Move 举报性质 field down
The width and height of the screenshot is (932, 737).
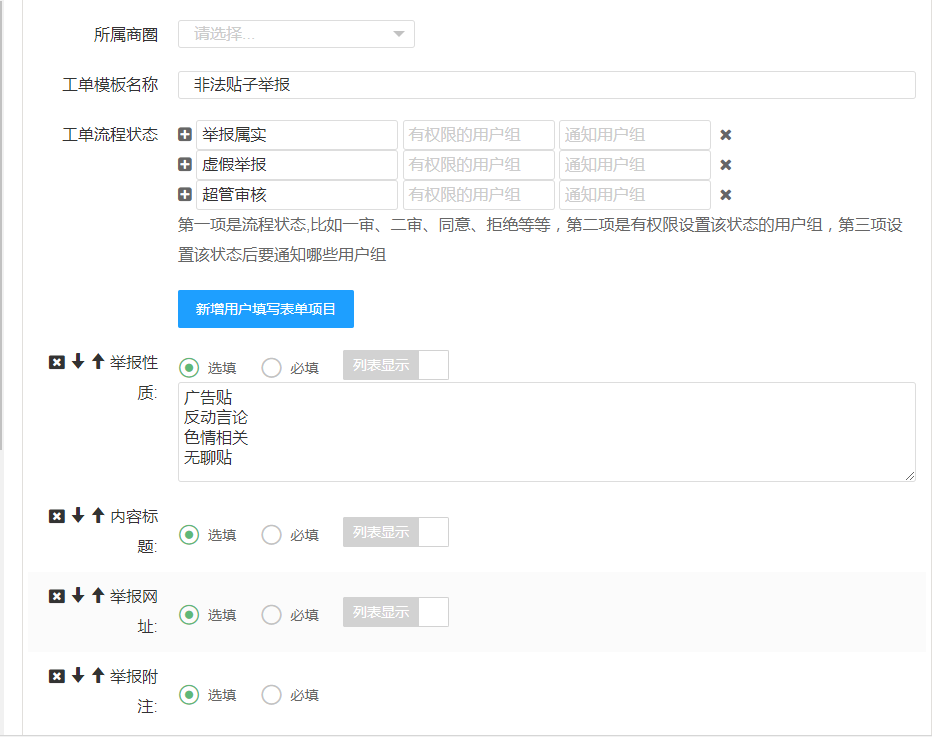pyautogui.click(x=78, y=362)
